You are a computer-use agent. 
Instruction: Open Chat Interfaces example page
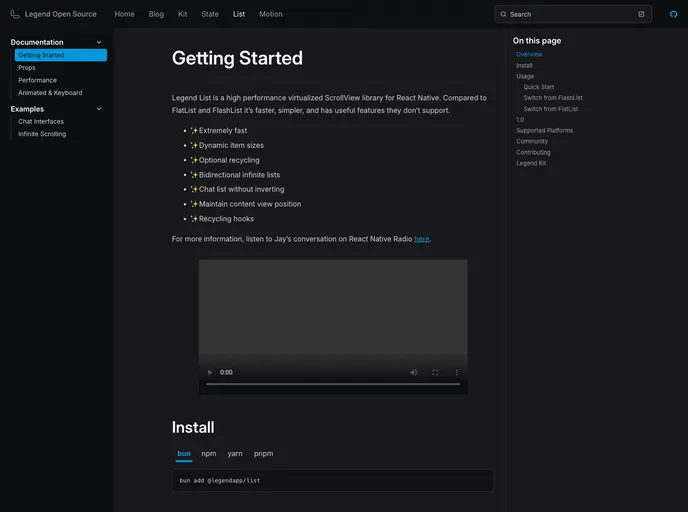(x=41, y=122)
